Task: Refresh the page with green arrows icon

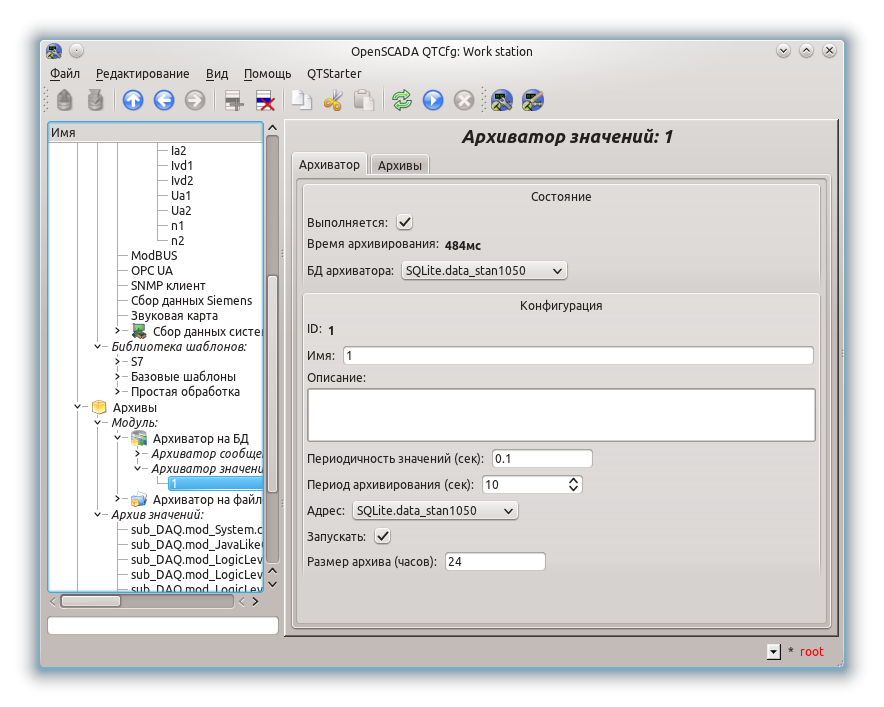Action: tap(402, 100)
